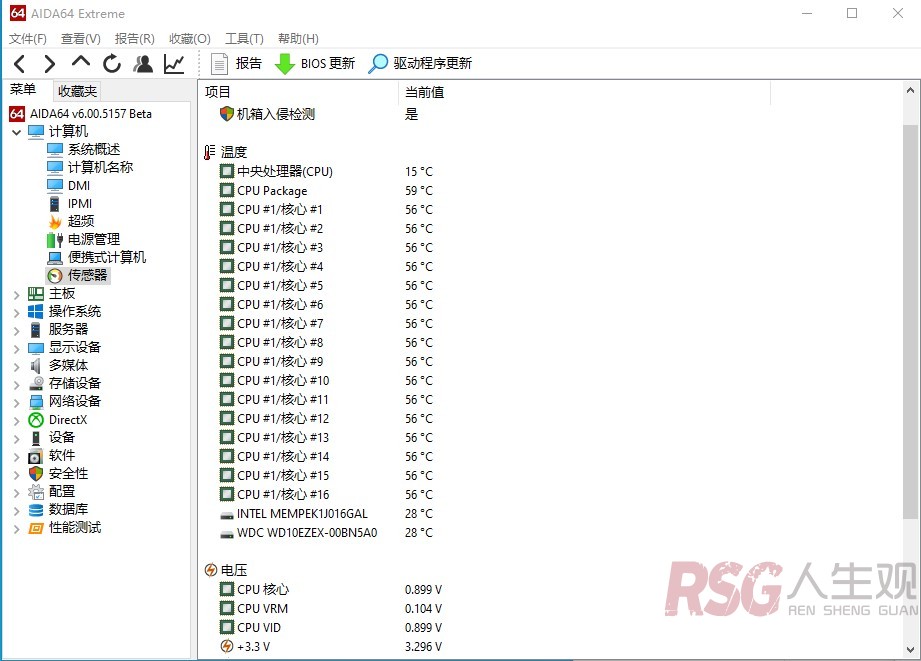This screenshot has width=921, height=661.
Task: Expand the DirectX tree node
Action: click(x=16, y=421)
